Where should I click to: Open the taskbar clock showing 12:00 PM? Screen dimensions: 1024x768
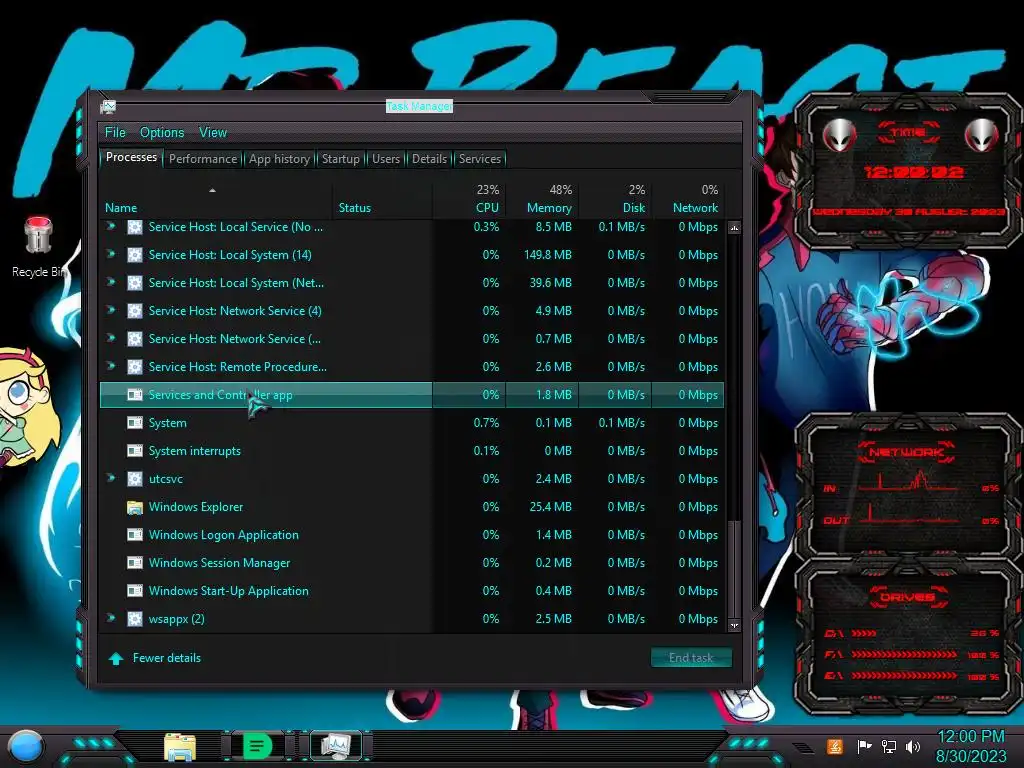[971, 746]
